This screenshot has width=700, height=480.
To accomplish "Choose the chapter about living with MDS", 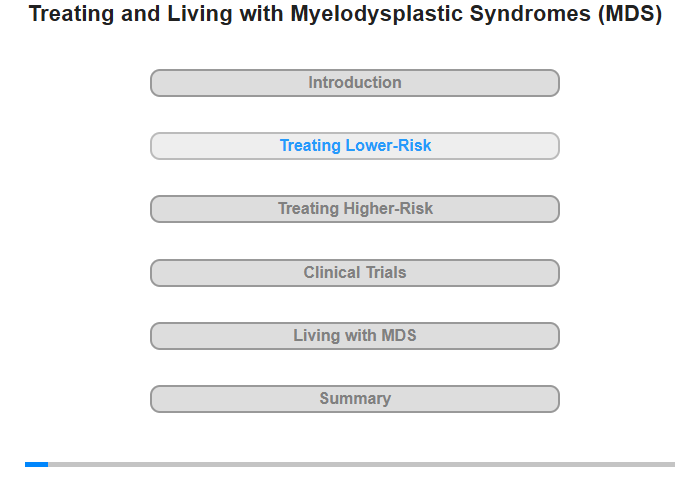I will [x=354, y=336].
